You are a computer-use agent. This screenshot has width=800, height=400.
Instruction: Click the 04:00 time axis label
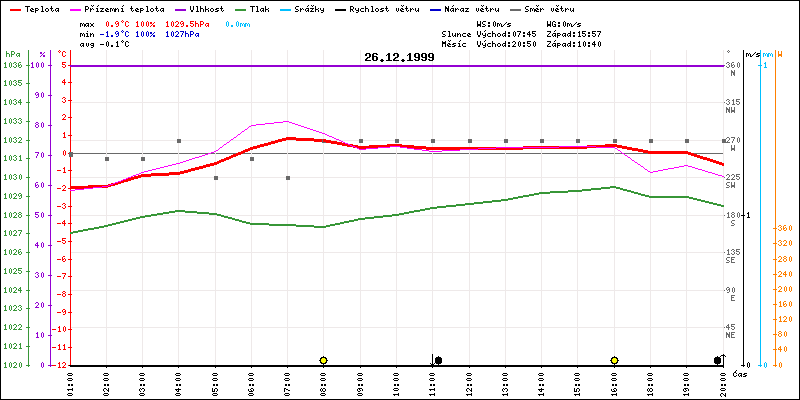tap(179, 380)
